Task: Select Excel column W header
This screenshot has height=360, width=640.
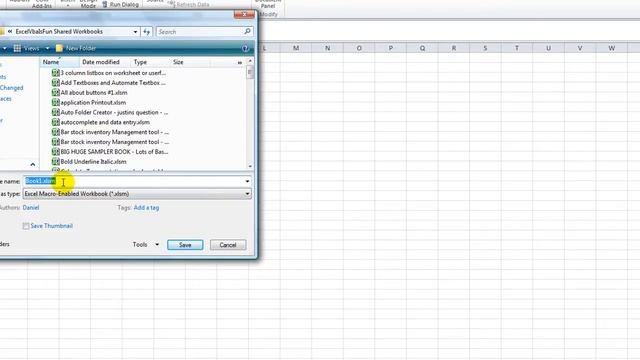Action: click(x=611, y=48)
